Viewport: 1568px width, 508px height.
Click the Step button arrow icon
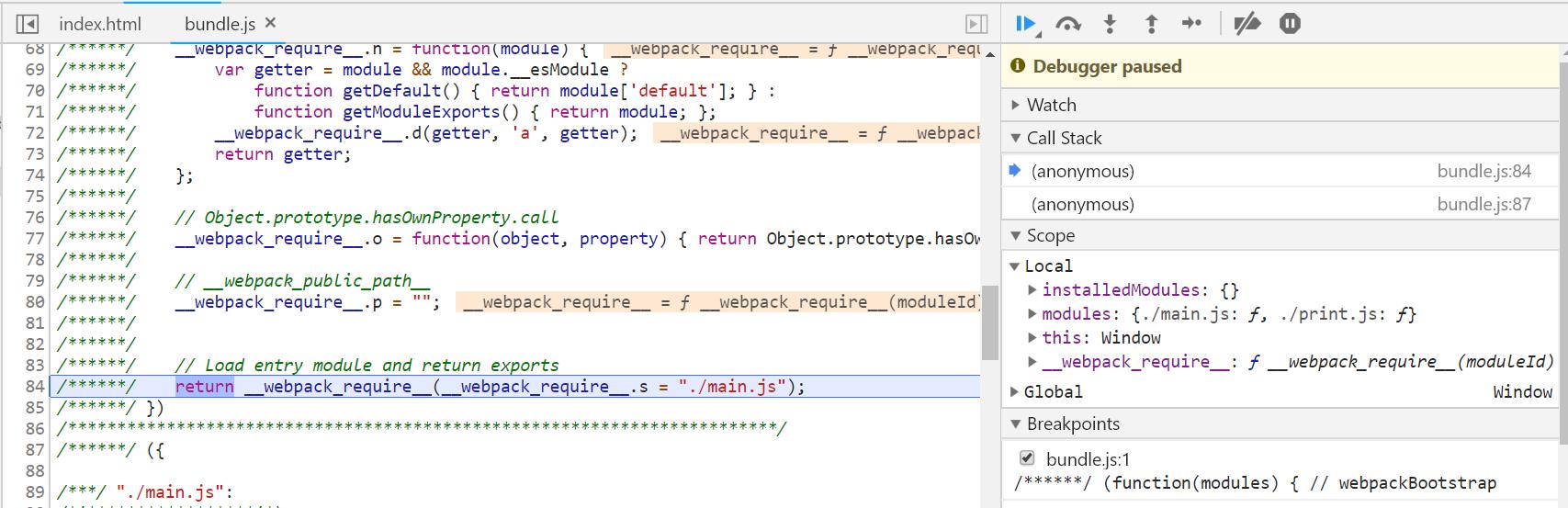point(1191,24)
